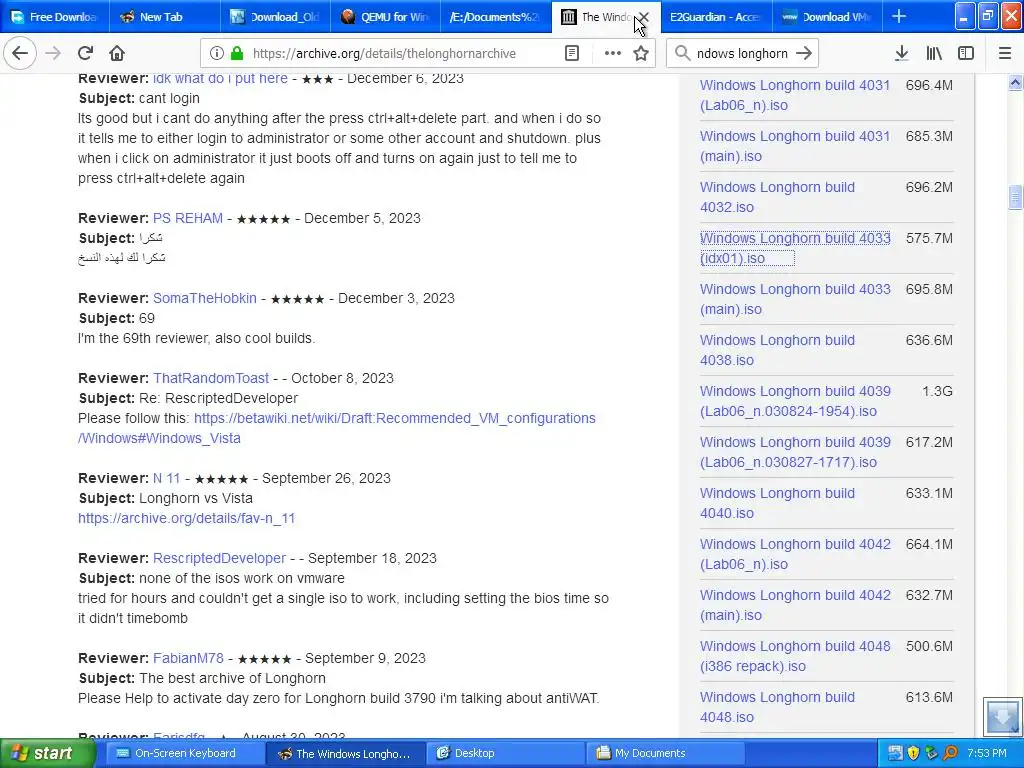Image resolution: width=1024 pixels, height=768 pixels.
Task: Download Longhorn build 4033 (idx01).iso
Action: coord(795,248)
